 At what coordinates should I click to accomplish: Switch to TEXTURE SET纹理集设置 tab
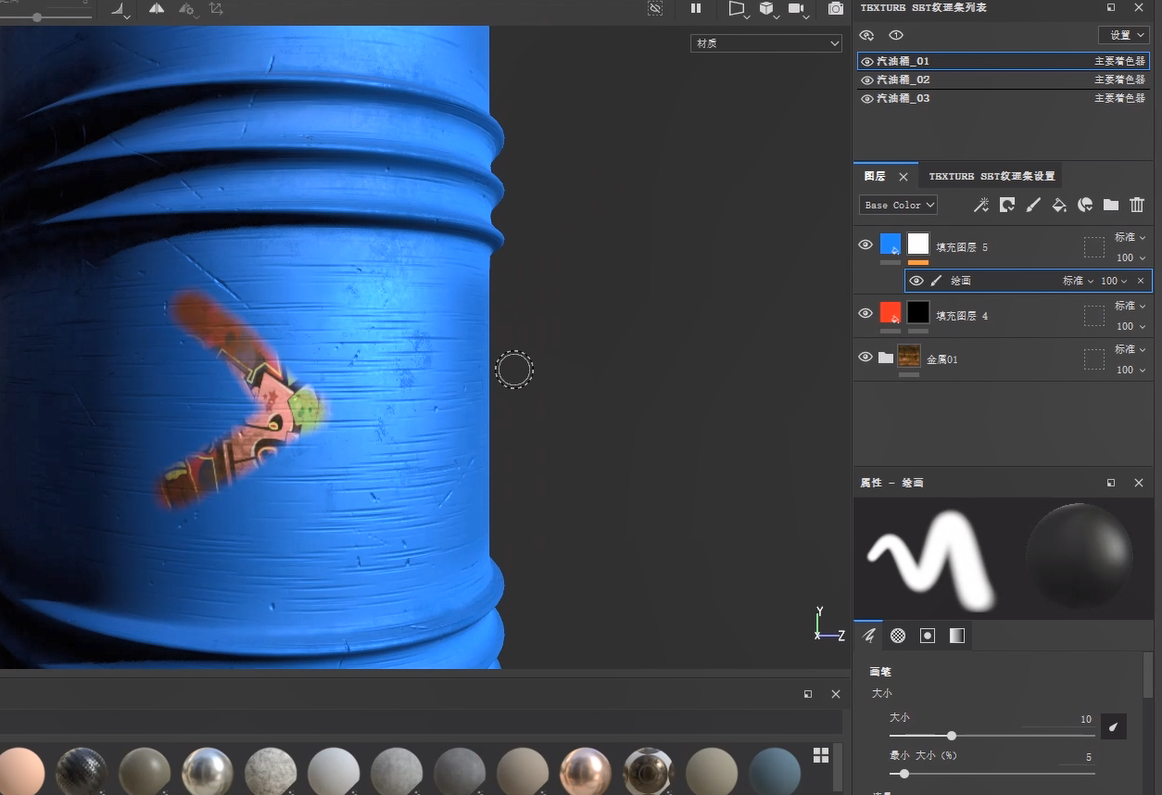tap(991, 176)
